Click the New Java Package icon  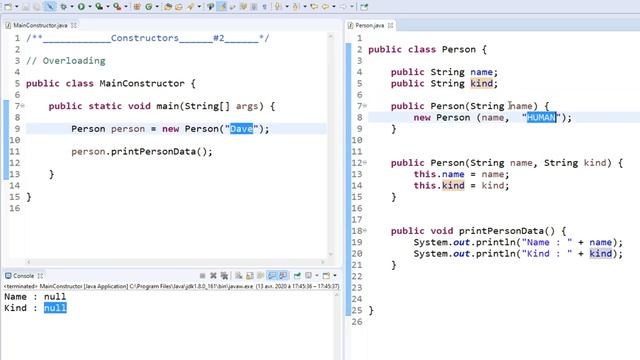pos(137,7)
